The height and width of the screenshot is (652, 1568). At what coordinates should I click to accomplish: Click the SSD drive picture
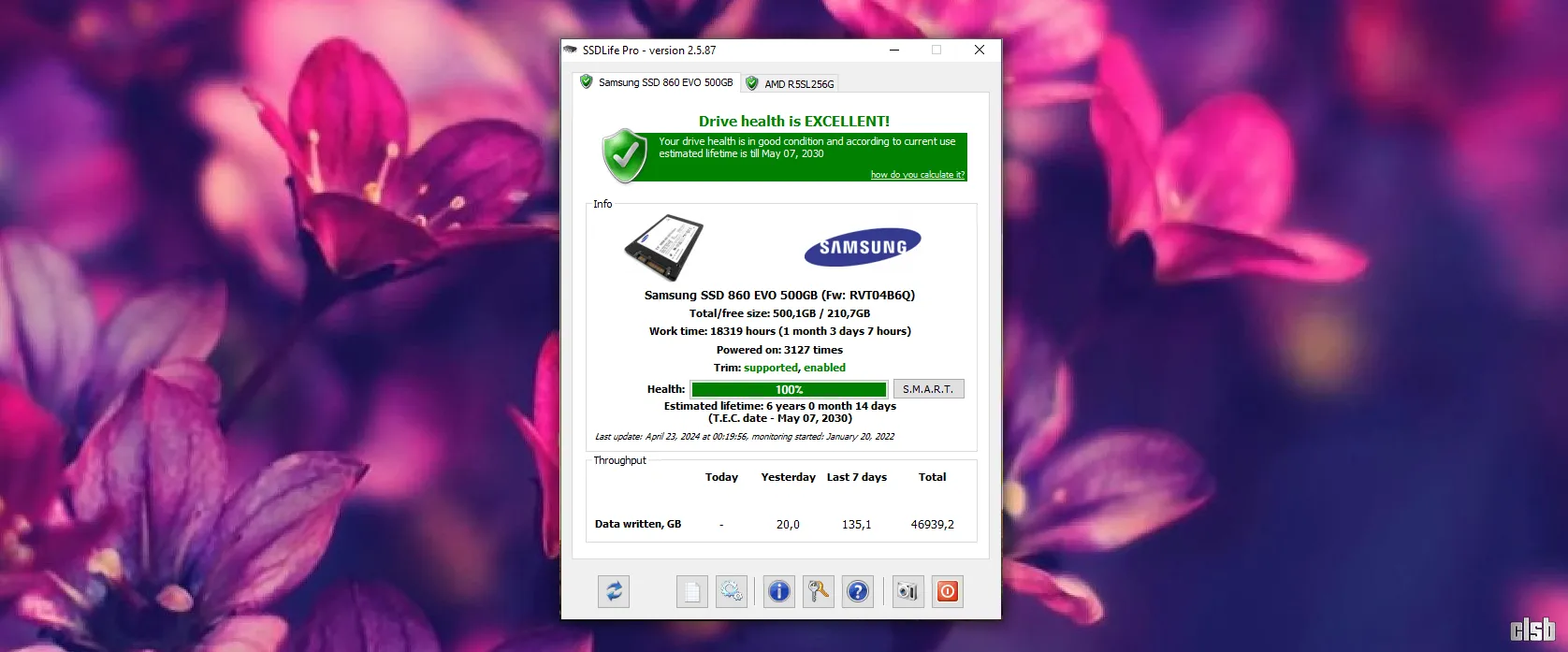tap(664, 248)
